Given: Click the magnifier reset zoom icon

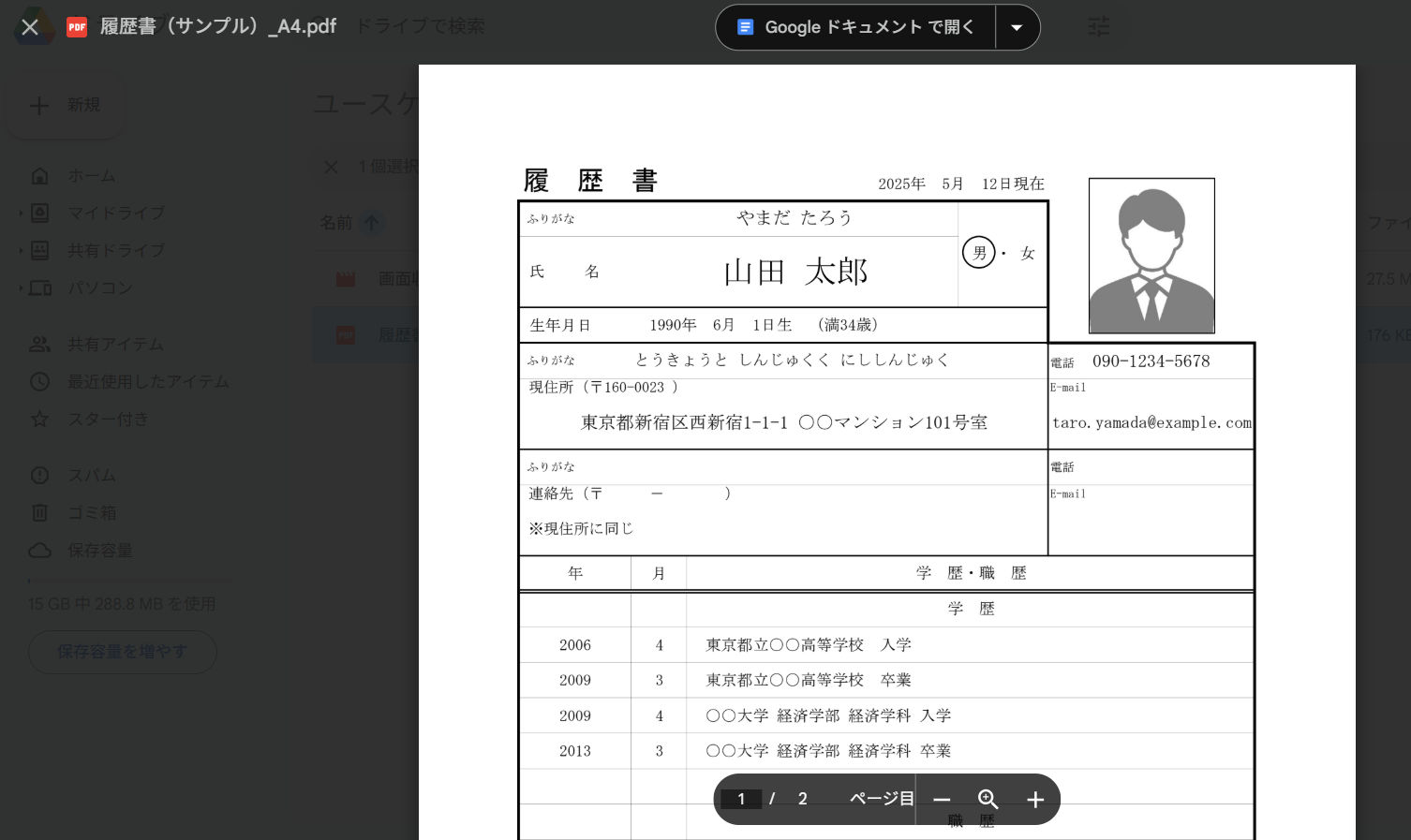Looking at the screenshot, I should click(988, 800).
